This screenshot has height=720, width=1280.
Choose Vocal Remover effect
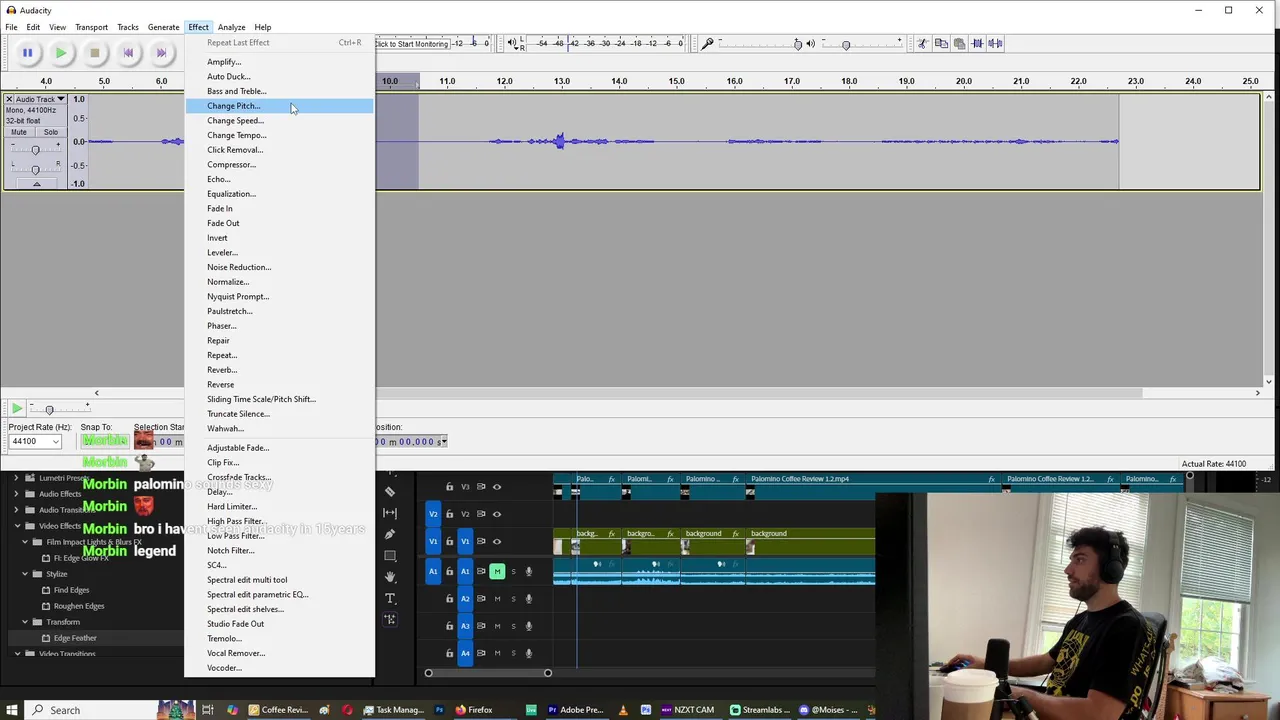tap(279, 653)
